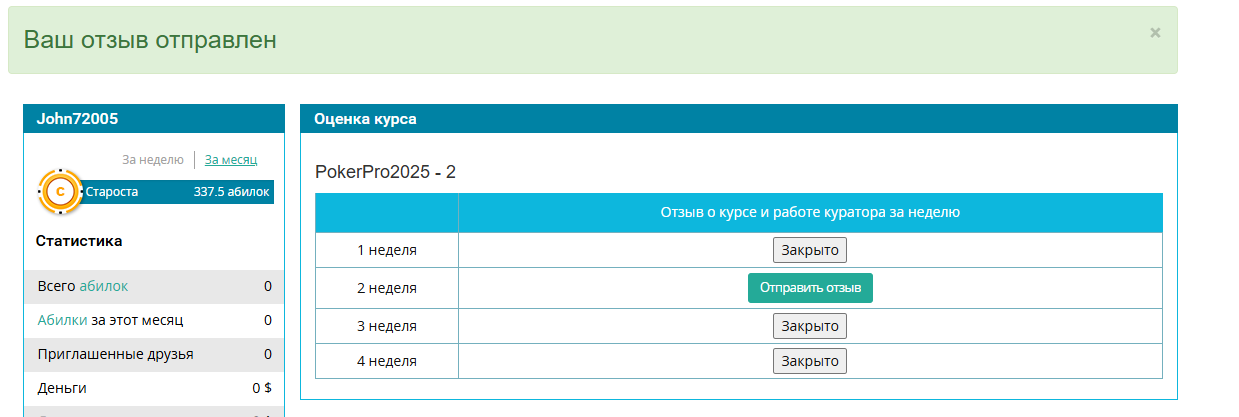
Task: Switch statistics to 'За неделю'
Action: pyautogui.click(x=153, y=159)
